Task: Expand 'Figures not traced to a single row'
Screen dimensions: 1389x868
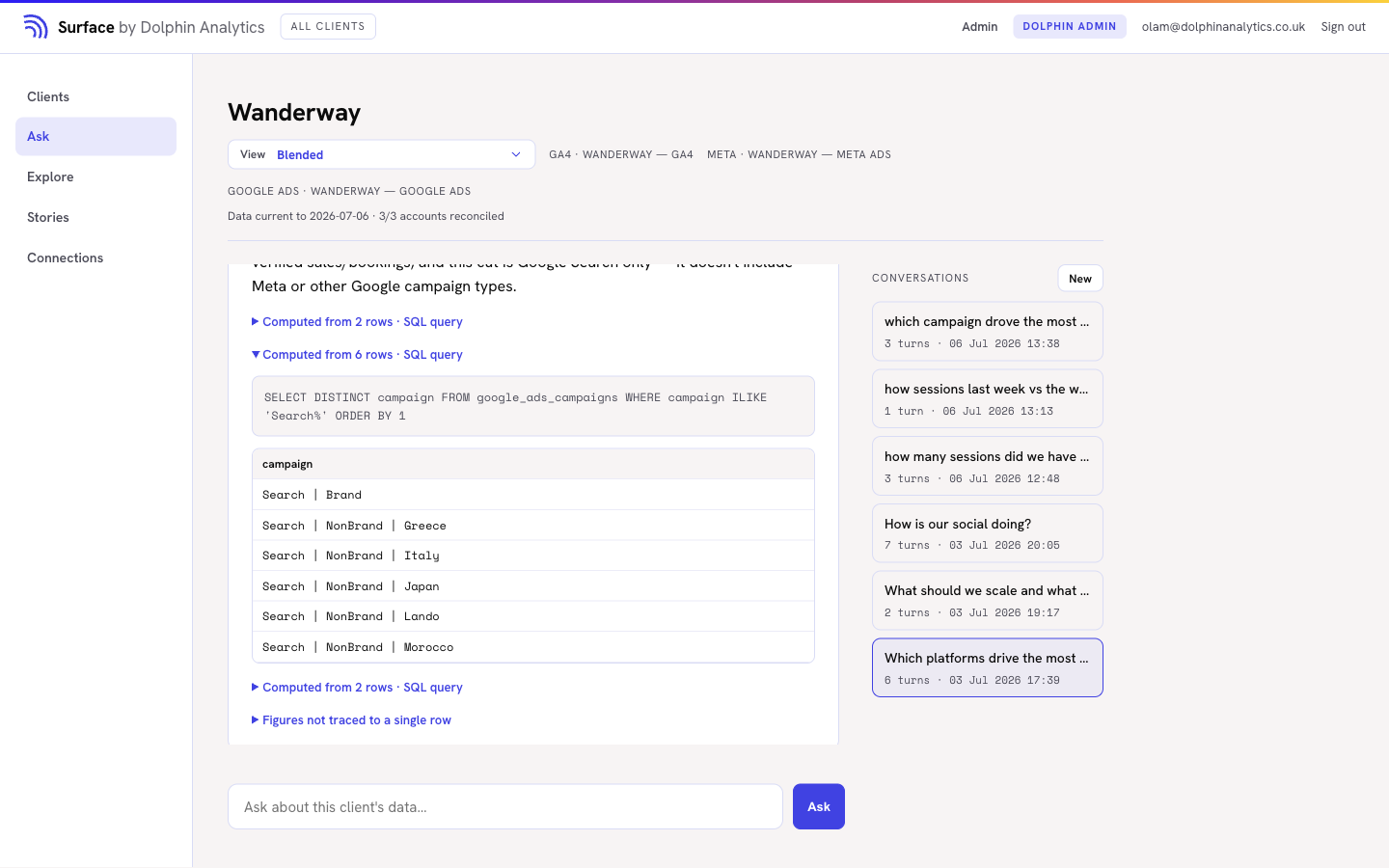Action: pos(351,720)
